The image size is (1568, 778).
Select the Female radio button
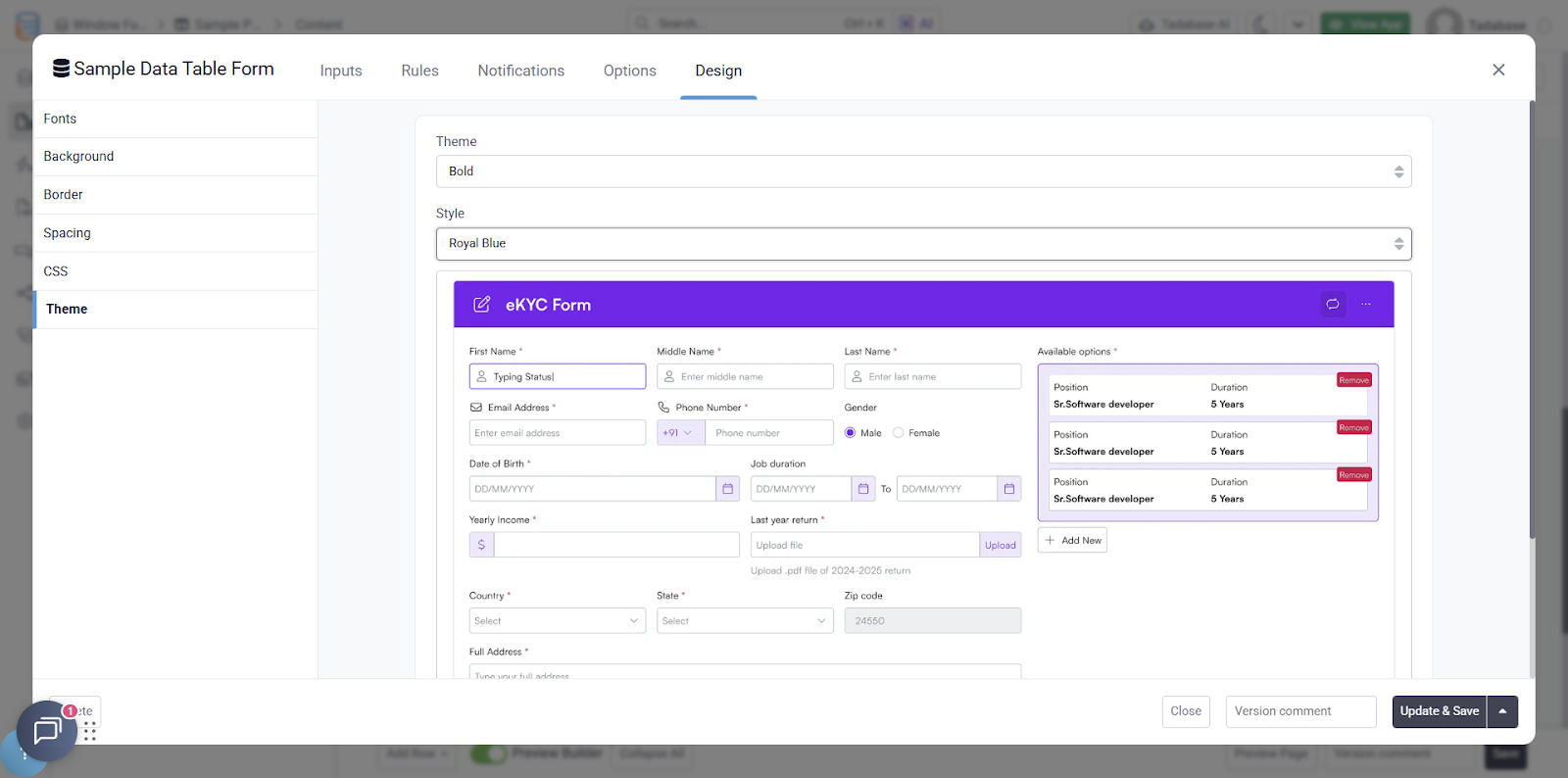(898, 433)
